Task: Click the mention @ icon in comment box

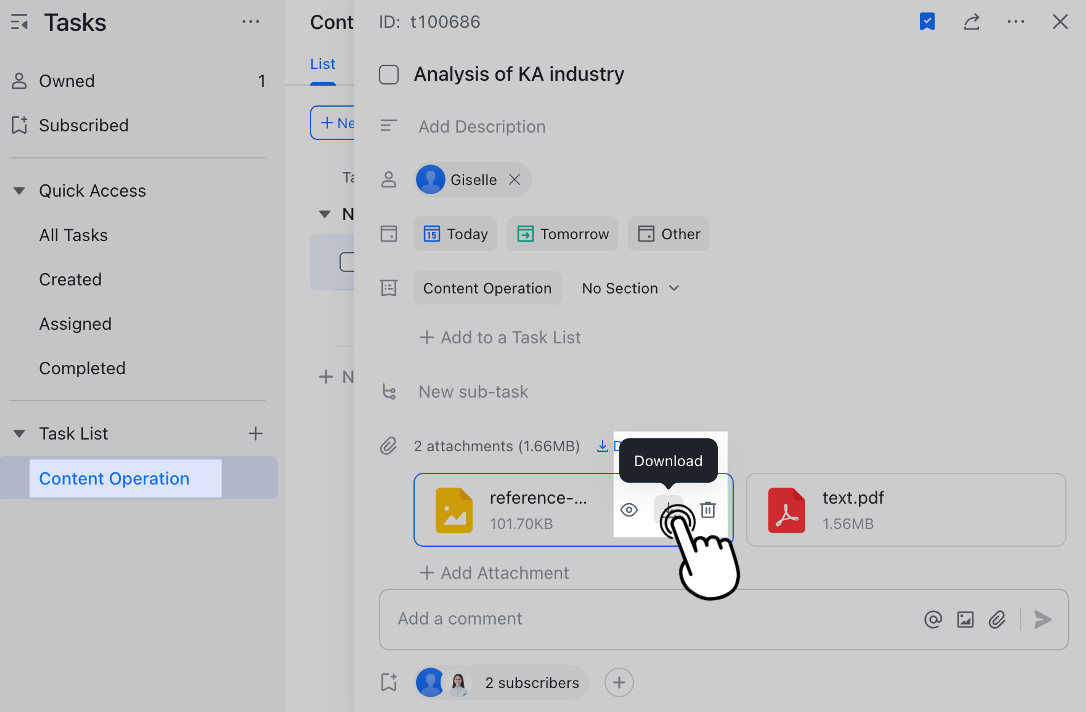Action: pyautogui.click(x=933, y=619)
